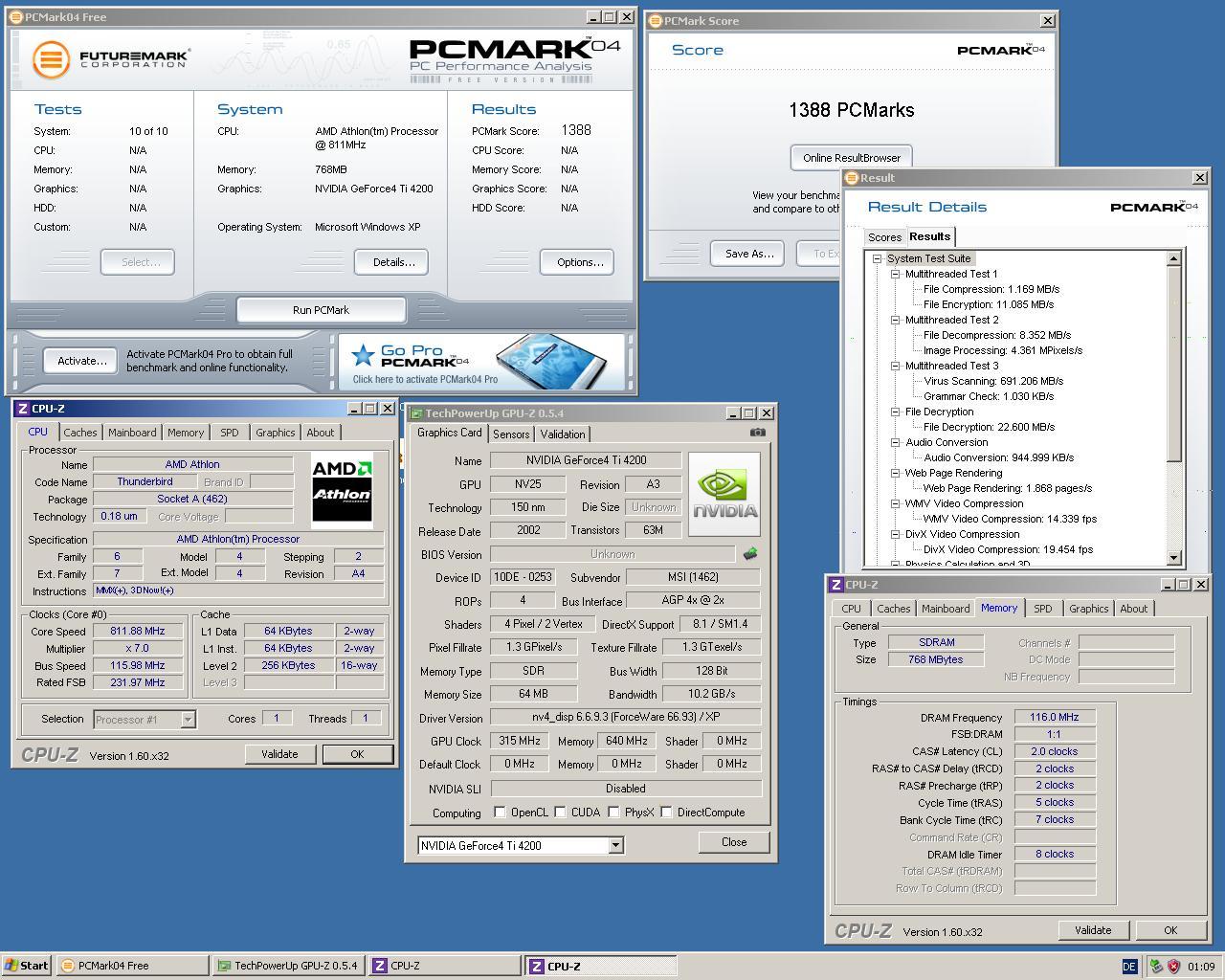Click the Online ResultBrowser button
Screen dimensions: 1225x980
pyautogui.click(x=852, y=158)
